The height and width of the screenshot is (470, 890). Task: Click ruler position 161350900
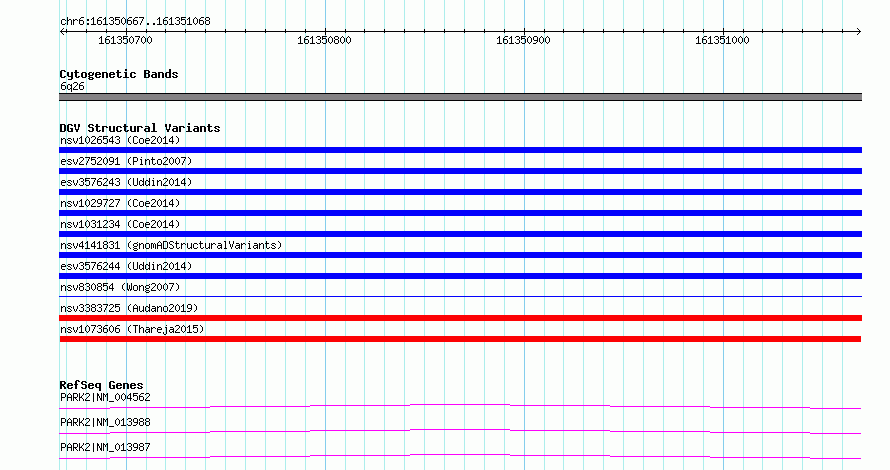coord(523,40)
